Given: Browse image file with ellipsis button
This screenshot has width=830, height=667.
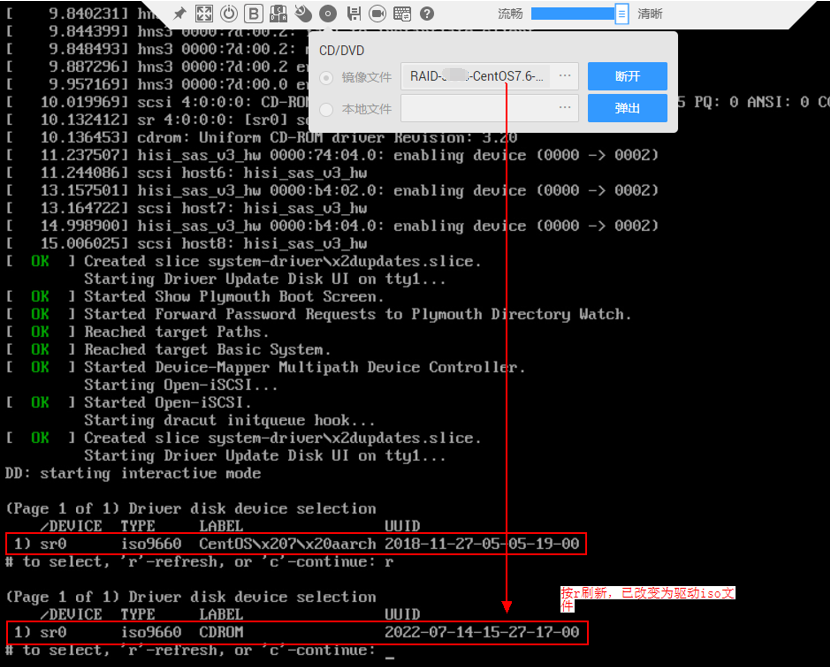Looking at the screenshot, I should [565, 76].
